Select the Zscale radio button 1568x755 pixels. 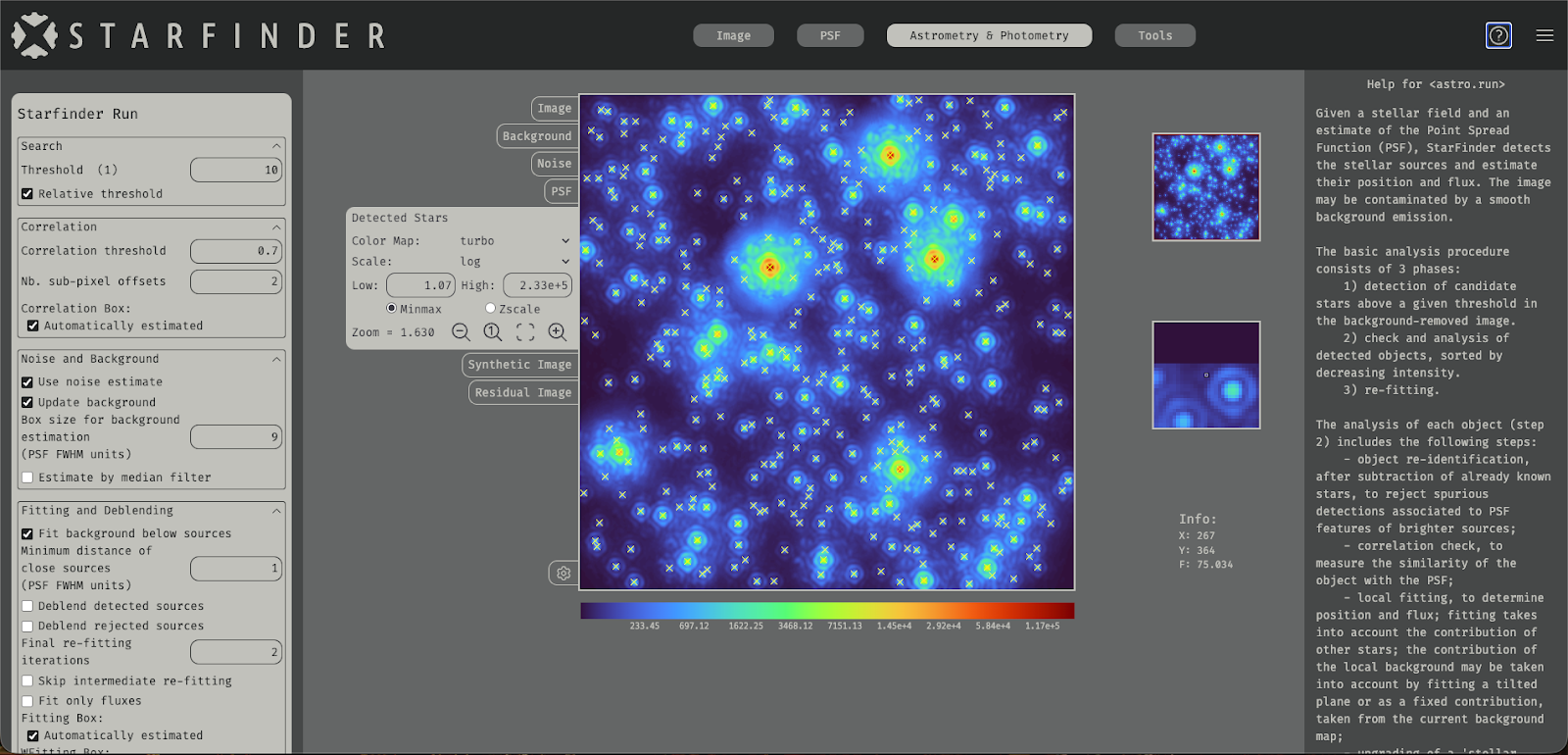pos(490,309)
